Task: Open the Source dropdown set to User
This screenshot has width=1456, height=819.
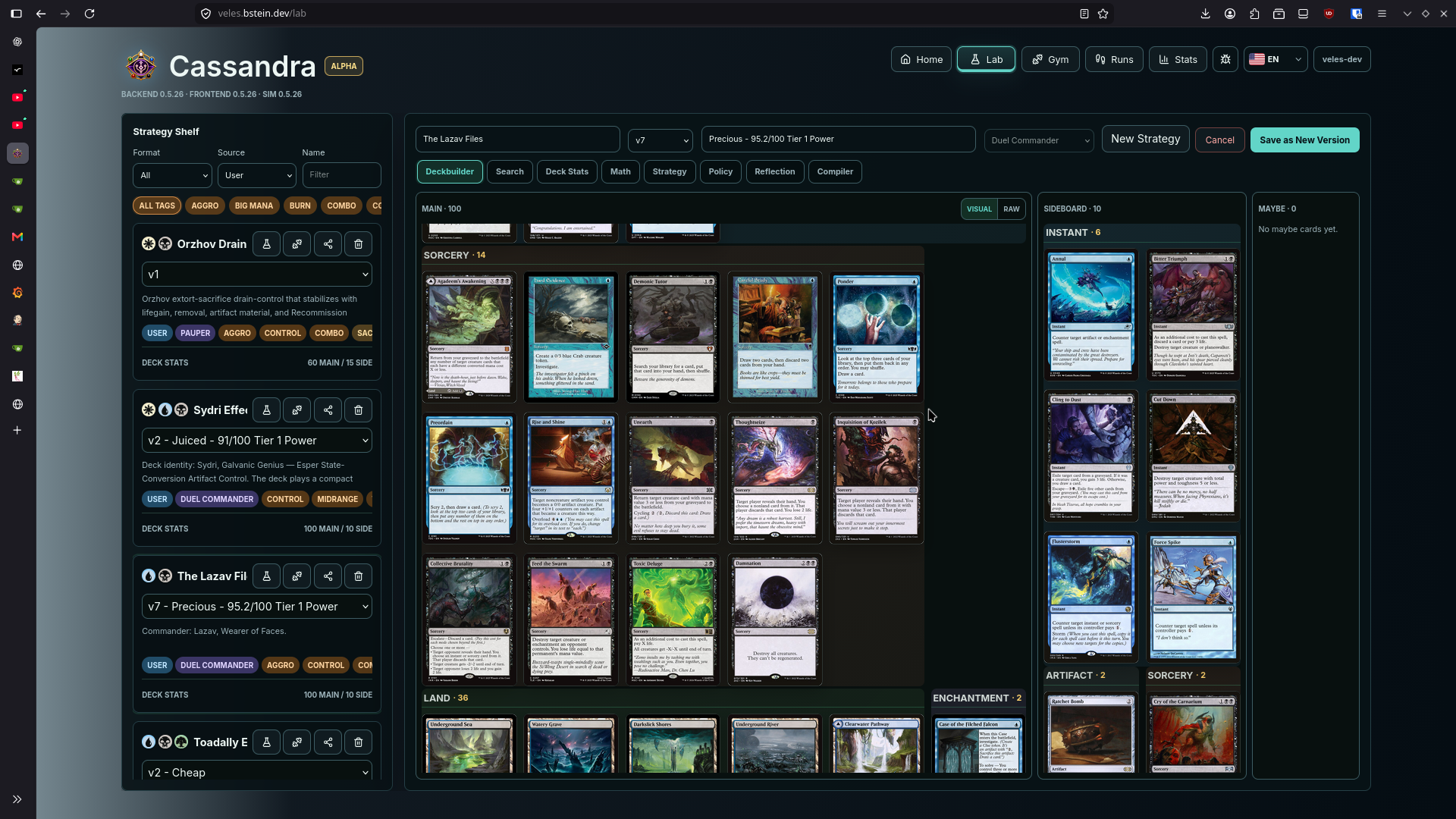Action: click(257, 175)
